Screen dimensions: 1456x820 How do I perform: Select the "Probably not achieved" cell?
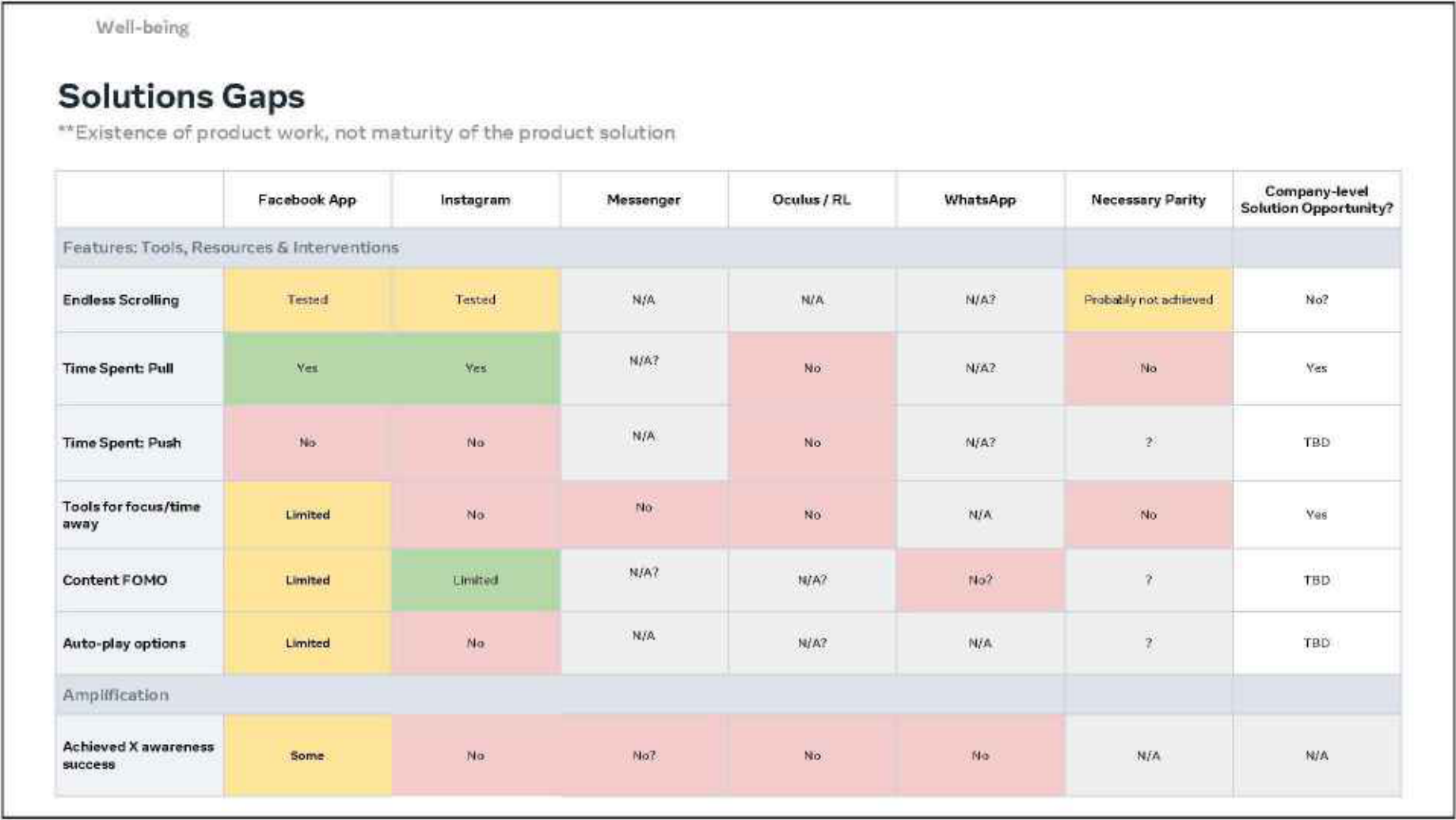tap(1148, 300)
